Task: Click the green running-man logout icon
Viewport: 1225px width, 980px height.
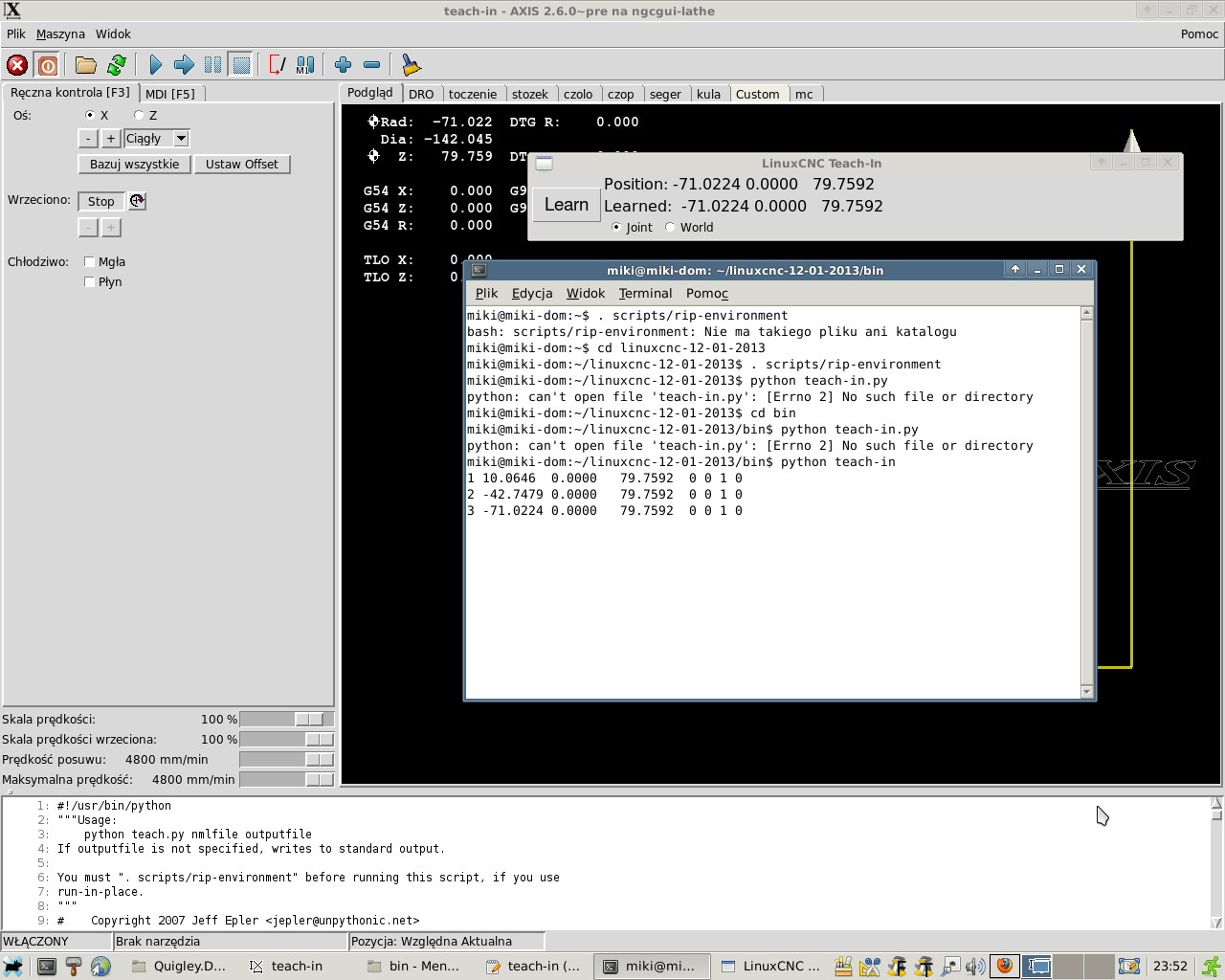Action: click(1211, 967)
